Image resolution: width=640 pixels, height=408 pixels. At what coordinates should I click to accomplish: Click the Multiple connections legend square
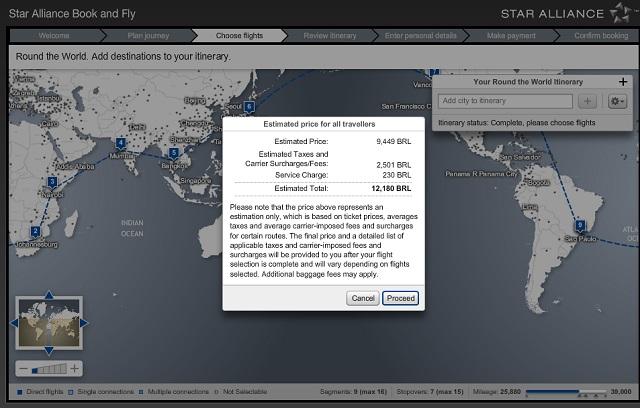(x=141, y=392)
